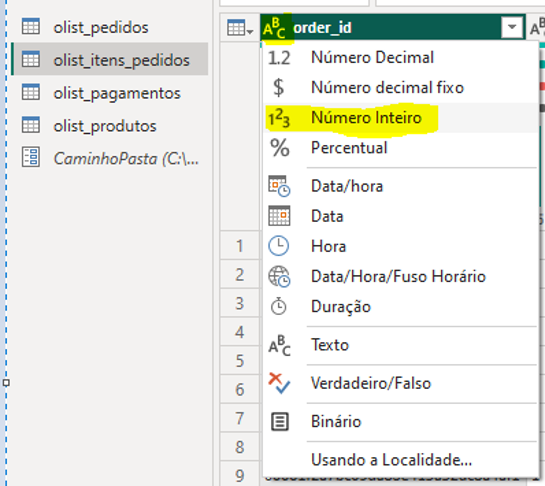Choose Binário data type

(x=401, y=422)
